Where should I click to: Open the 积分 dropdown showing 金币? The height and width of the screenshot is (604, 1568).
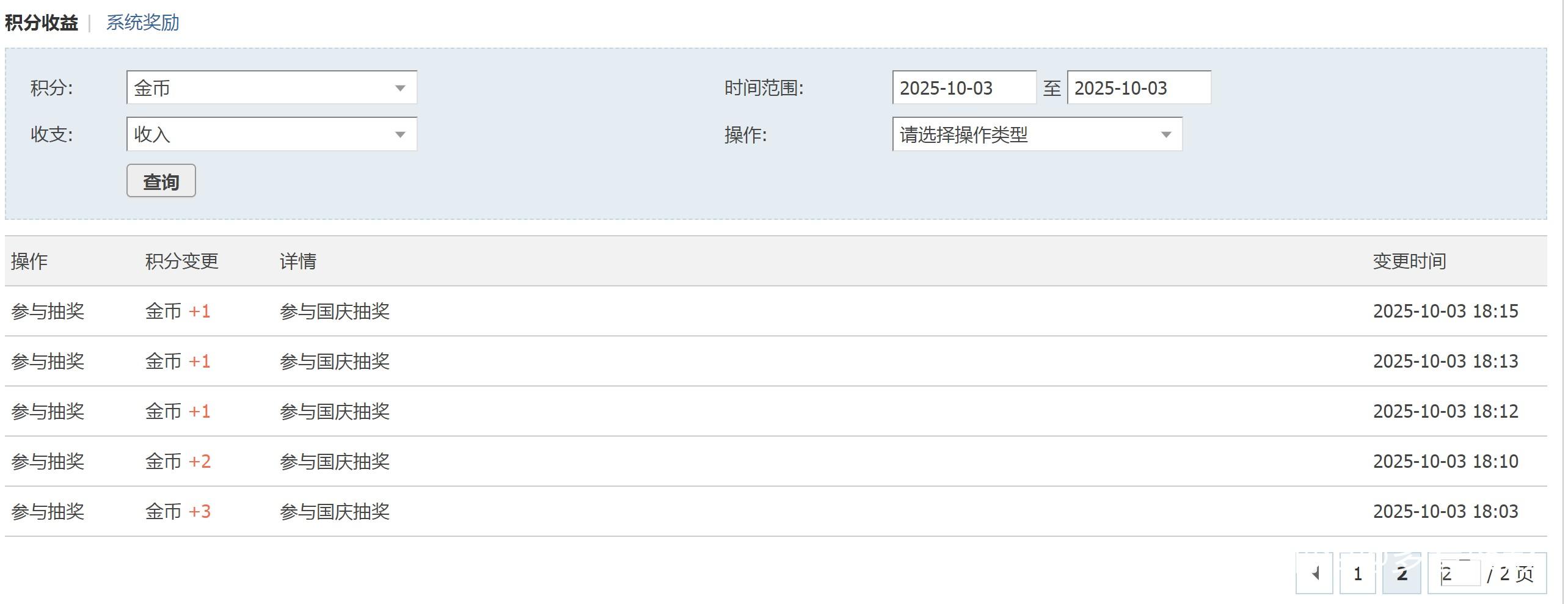[x=271, y=88]
